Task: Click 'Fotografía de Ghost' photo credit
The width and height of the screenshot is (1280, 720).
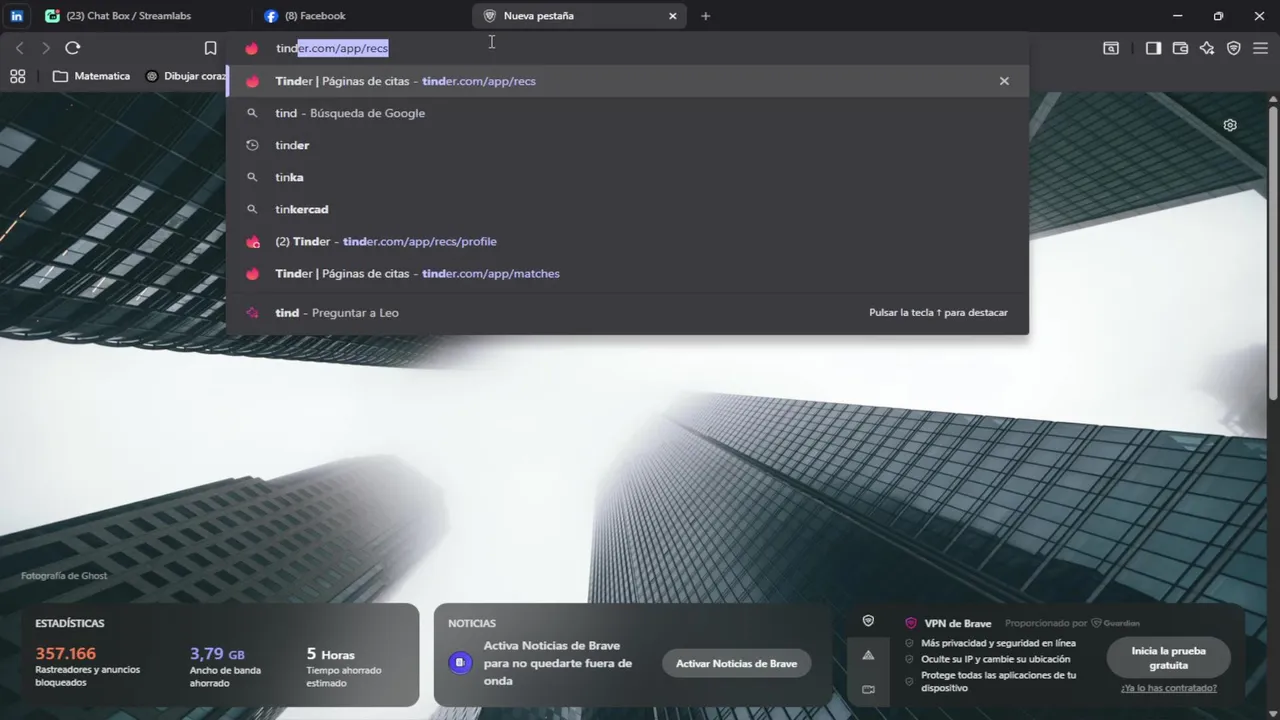Action: [x=64, y=576]
